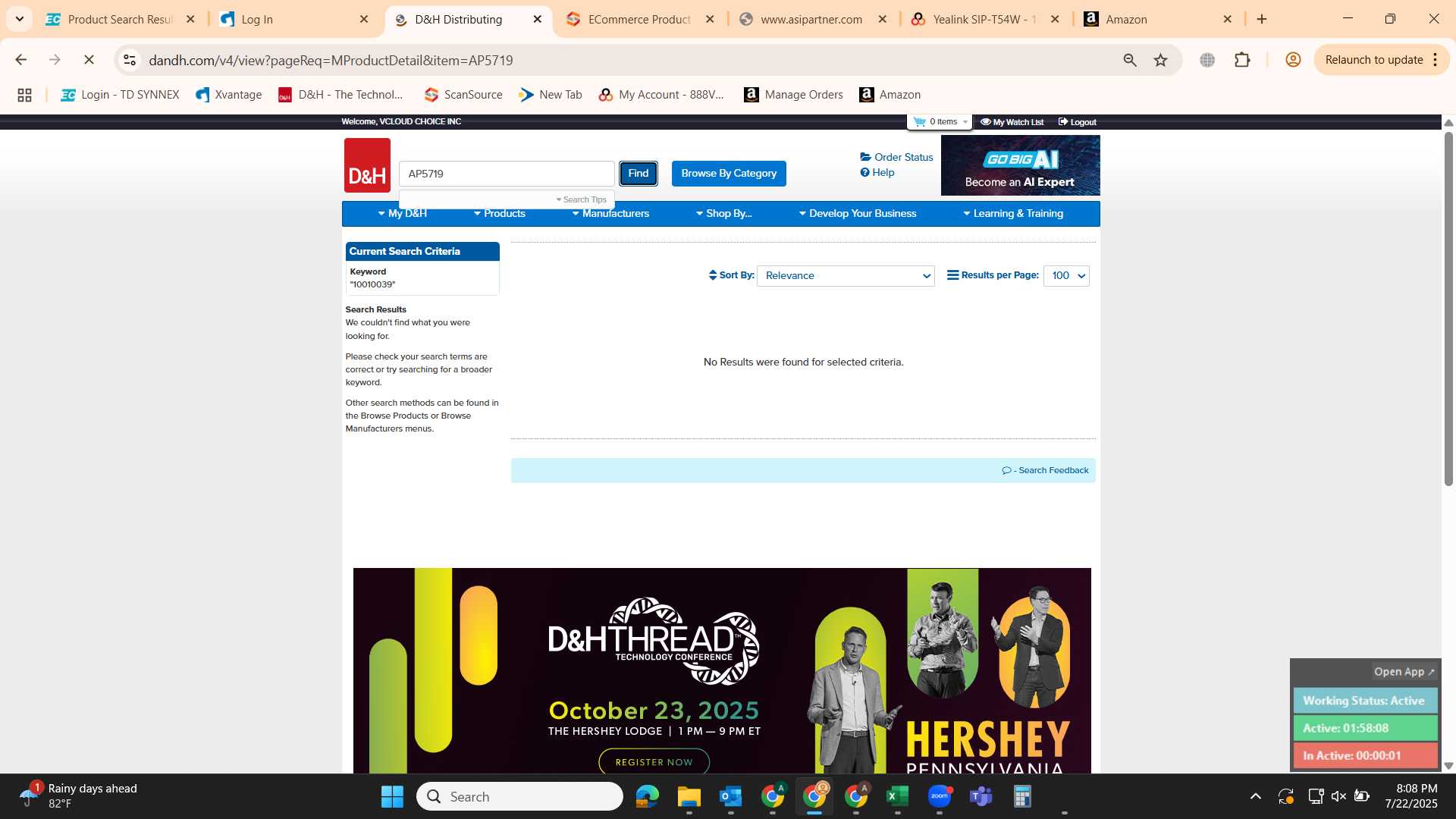Open the Help link
Image resolution: width=1456 pixels, height=819 pixels.
pyautogui.click(x=877, y=173)
